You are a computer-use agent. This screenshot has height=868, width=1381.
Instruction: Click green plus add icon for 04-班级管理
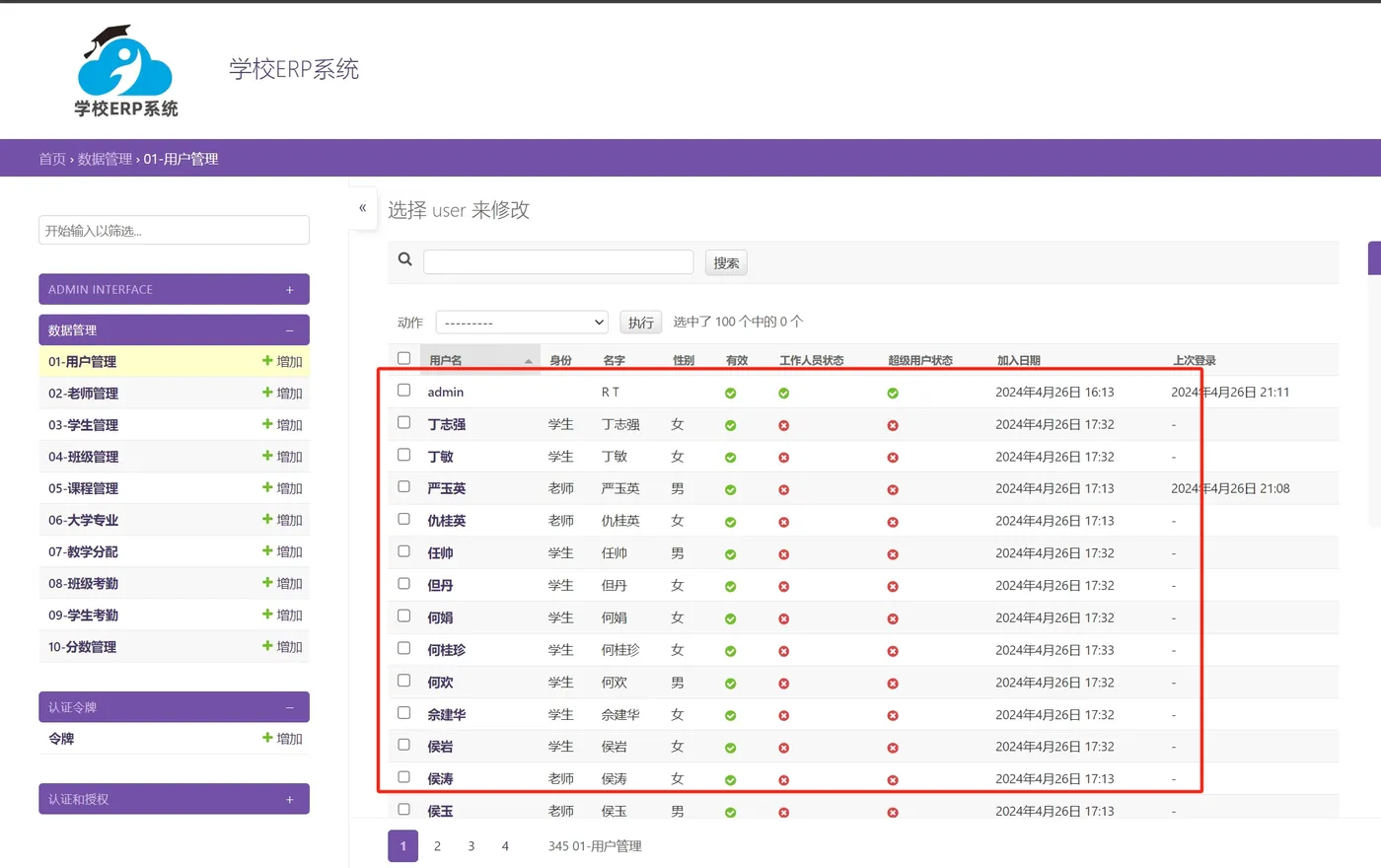[x=267, y=456]
